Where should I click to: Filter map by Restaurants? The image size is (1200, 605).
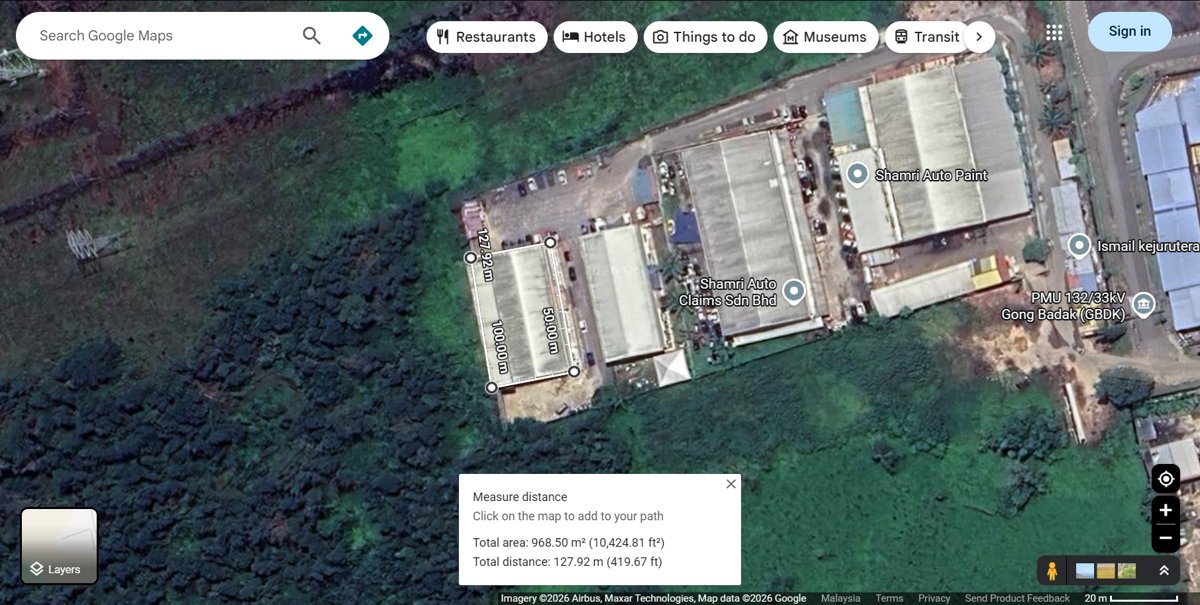[x=487, y=37]
